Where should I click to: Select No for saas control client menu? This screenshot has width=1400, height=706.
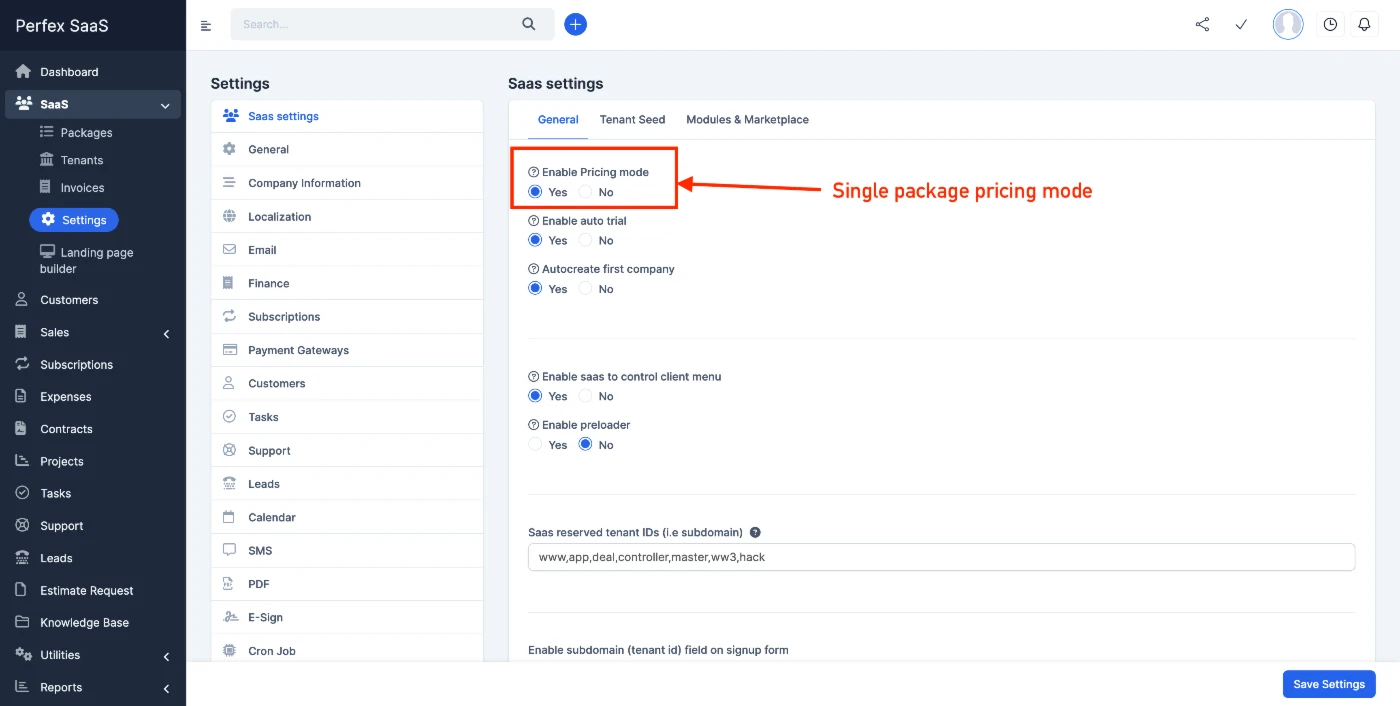[586, 396]
